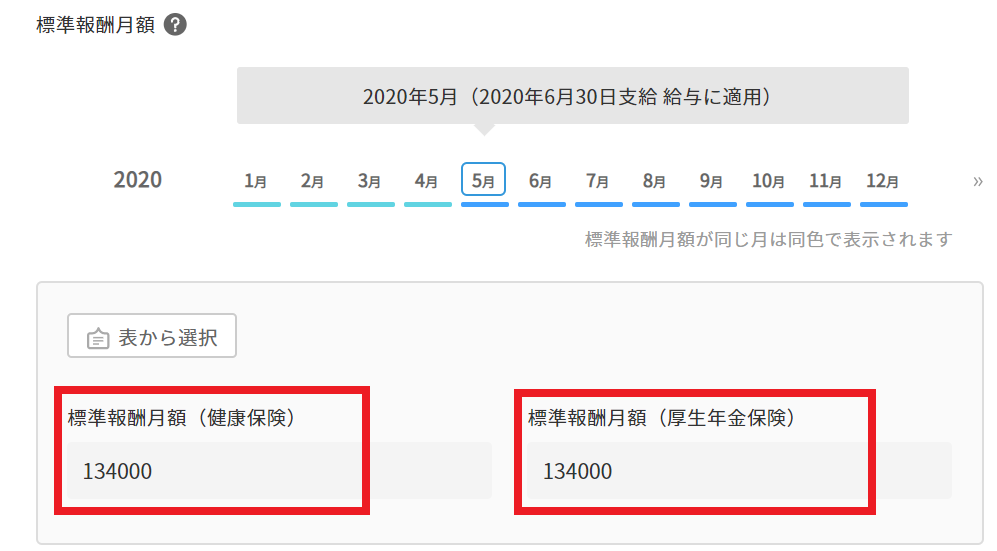The width and height of the screenshot is (997, 551).
Task: Select the 7月 month tab
Action: [598, 181]
